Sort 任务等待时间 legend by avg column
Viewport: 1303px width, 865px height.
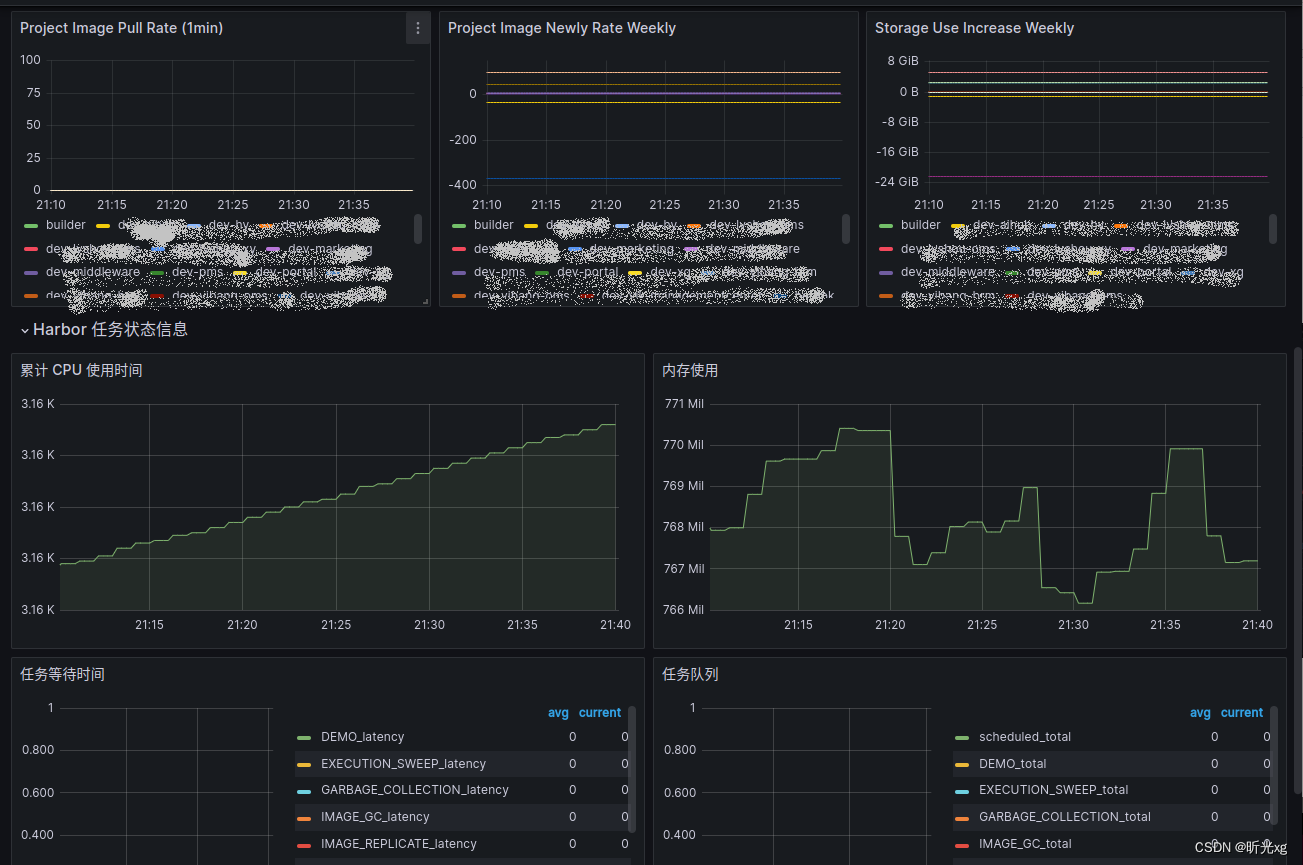click(558, 713)
